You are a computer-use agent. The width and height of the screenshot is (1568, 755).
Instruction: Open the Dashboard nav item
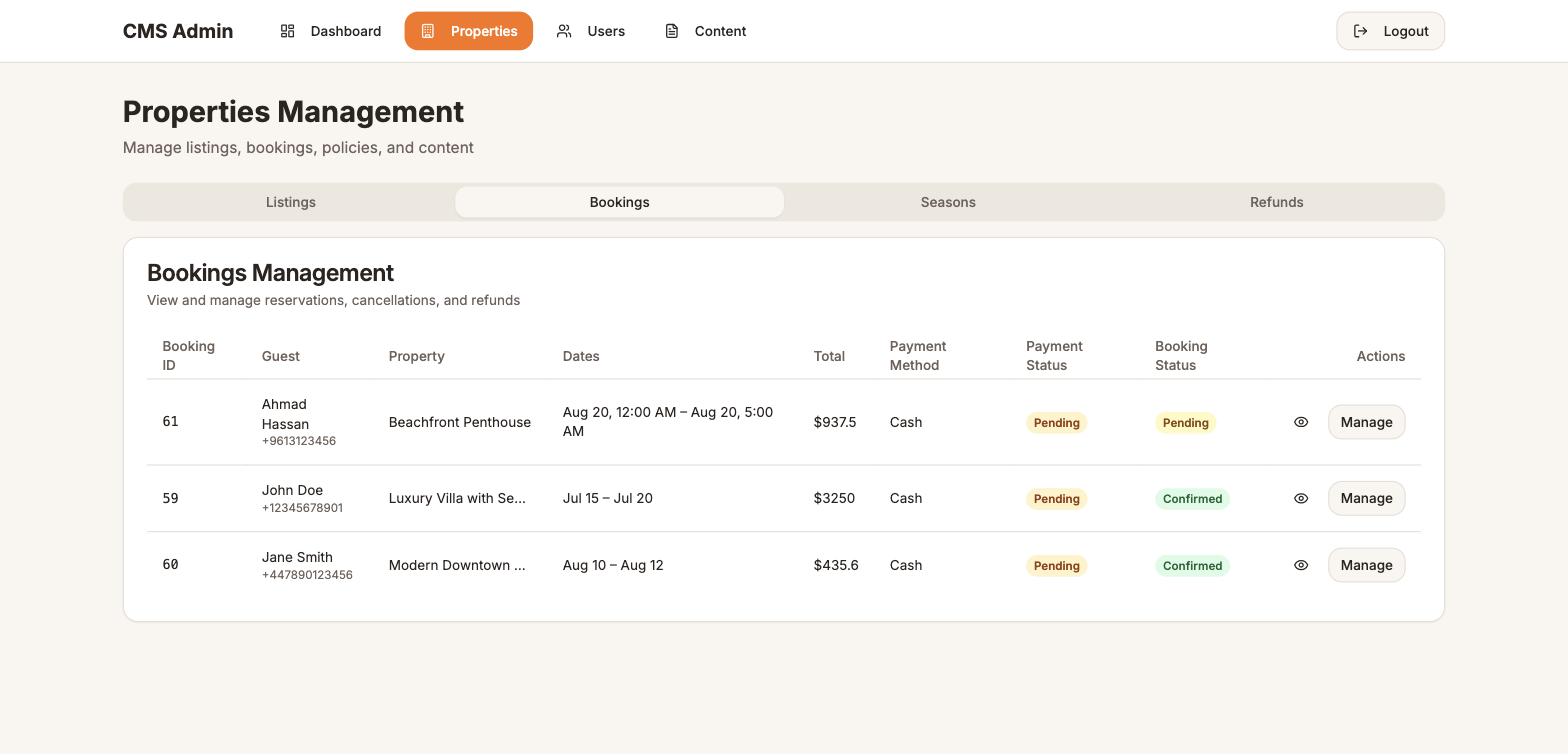pos(331,31)
